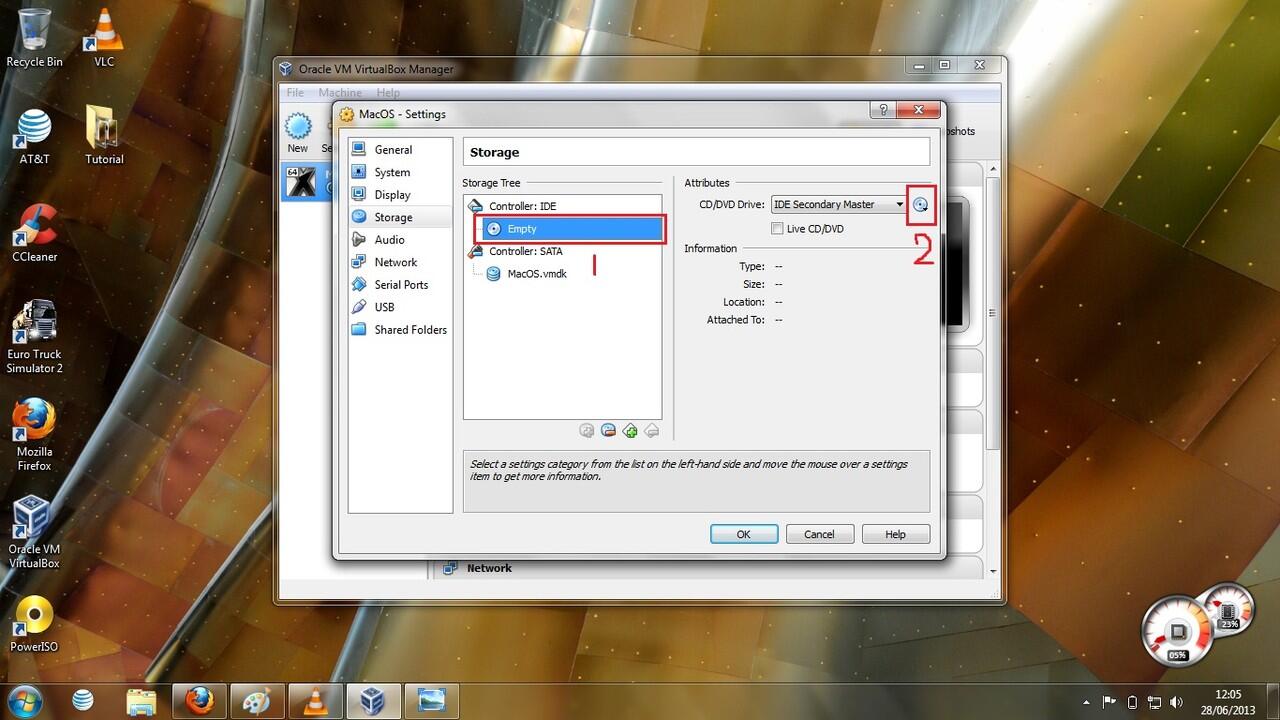
Task: Click the taskbar clock showing 12:05
Action: (1228, 701)
